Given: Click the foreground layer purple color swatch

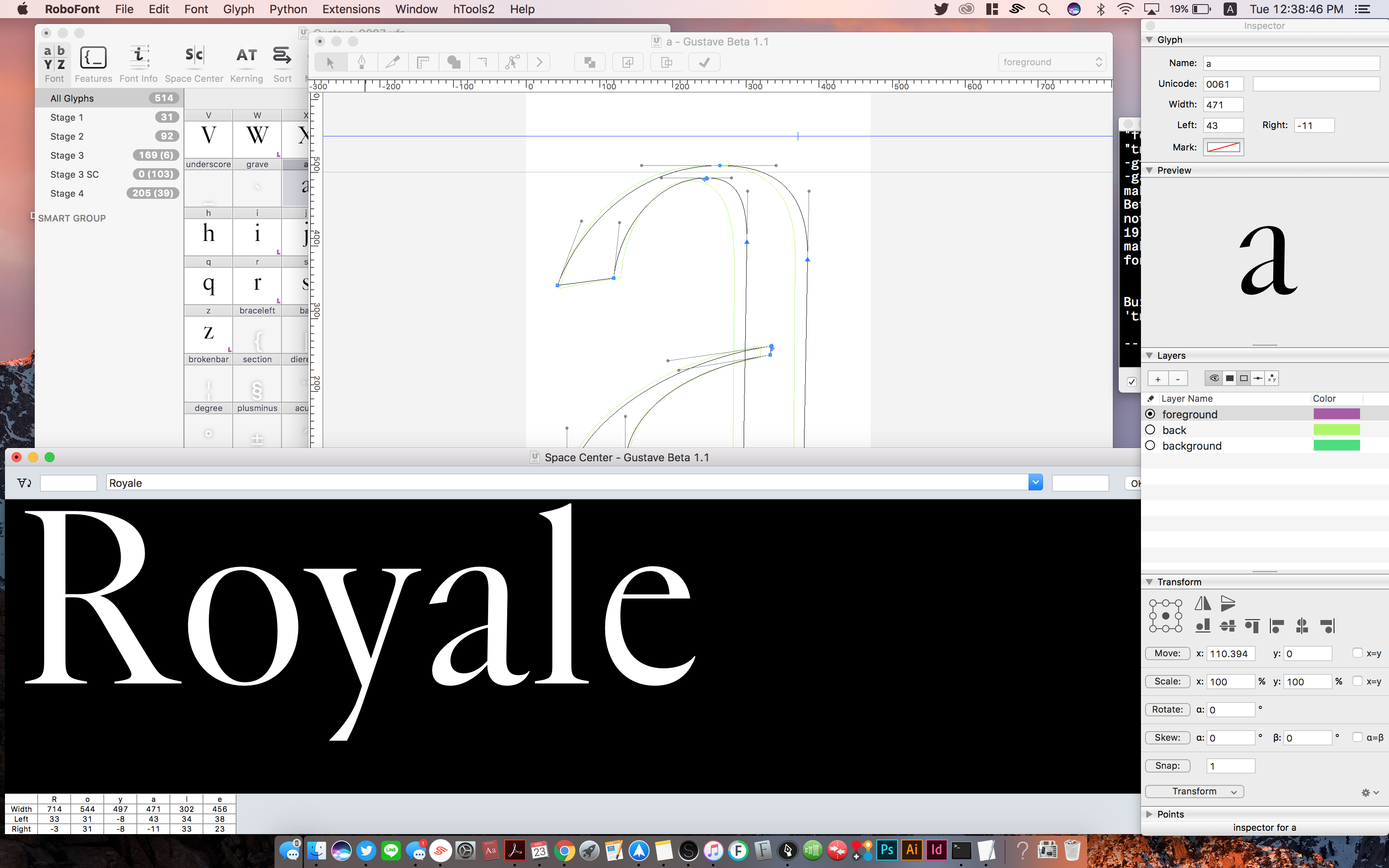Looking at the screenshot, I should point(1337,414).
